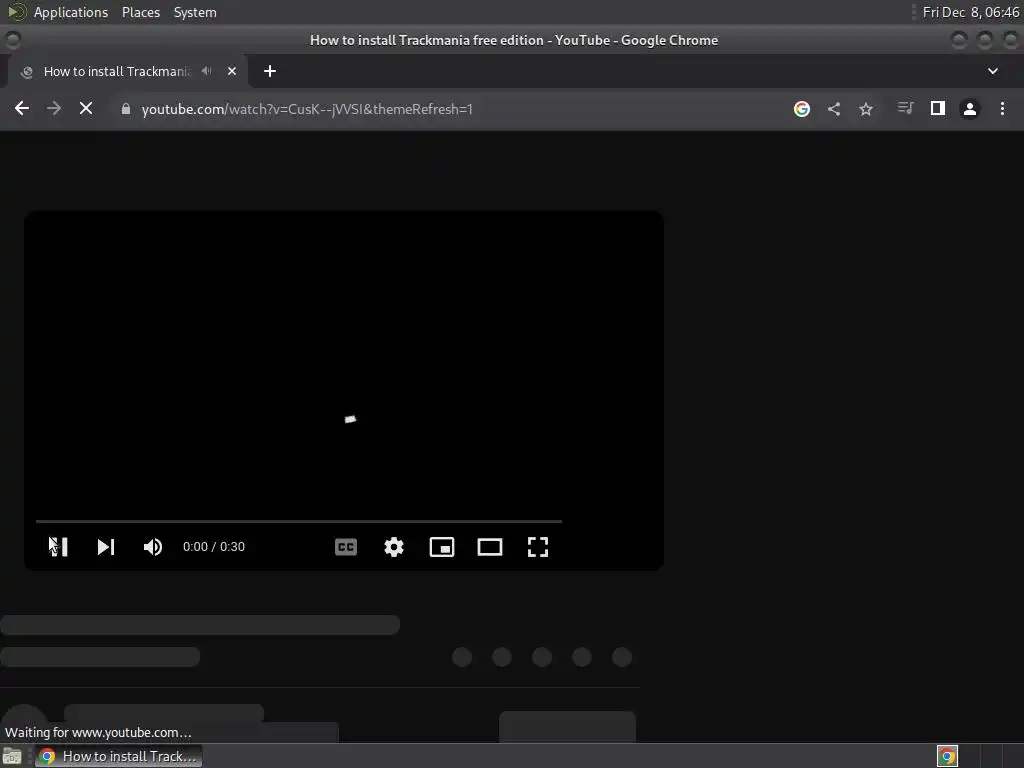Screen dimensions: 1024x768
Task: View site info via lock icon
Action: tap(126, 109)
